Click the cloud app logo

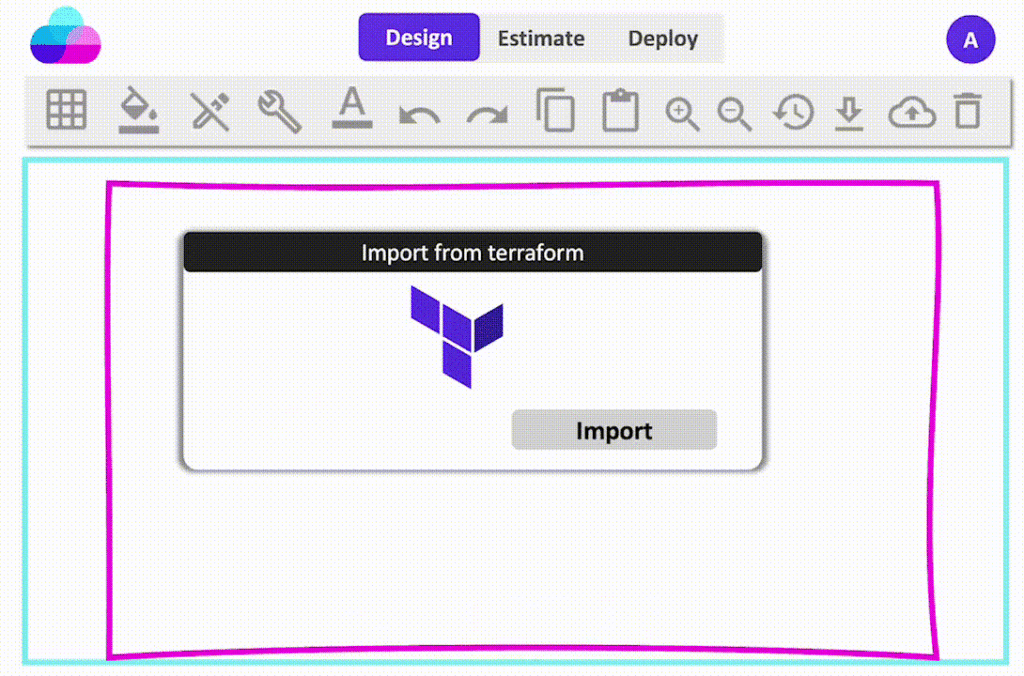(65, 36)
